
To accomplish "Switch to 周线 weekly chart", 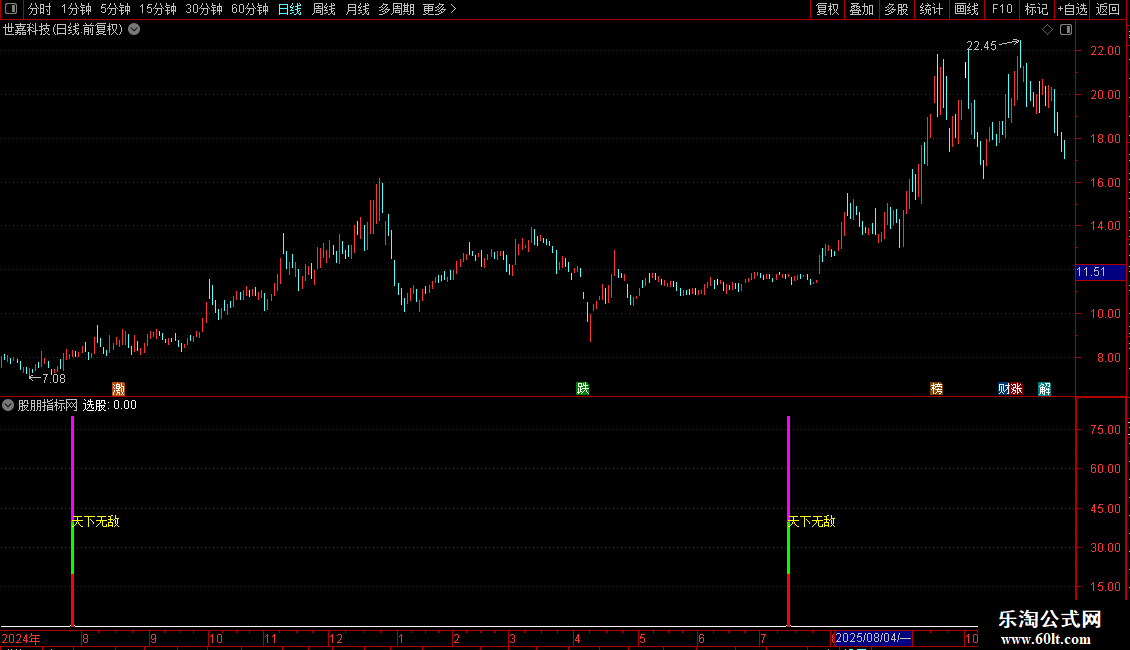I will 324,9.
